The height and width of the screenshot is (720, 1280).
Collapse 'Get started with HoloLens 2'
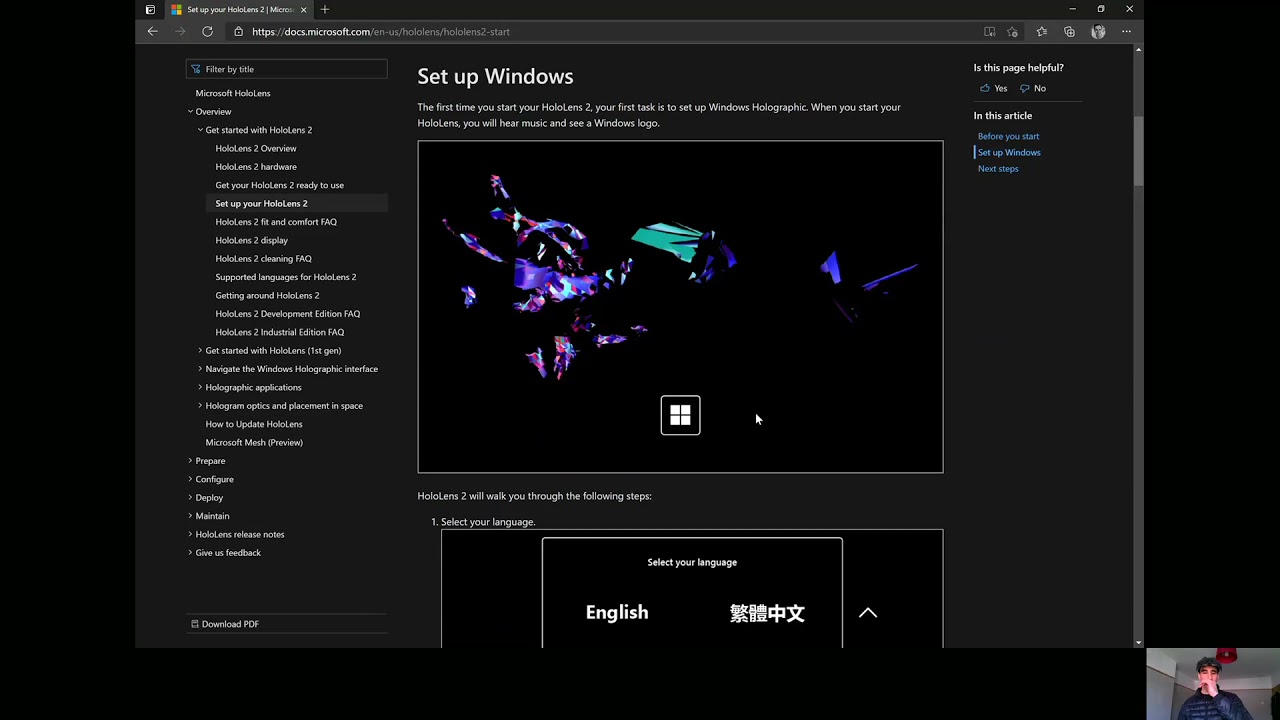click(x=200, y=130)
